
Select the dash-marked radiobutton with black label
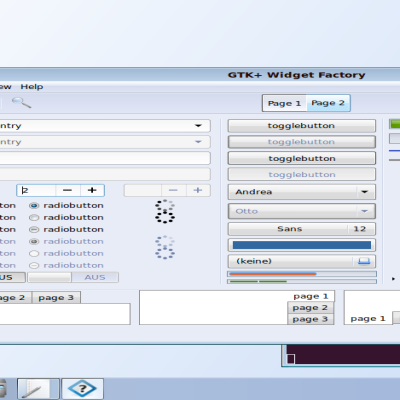click(x=34, y=230)
